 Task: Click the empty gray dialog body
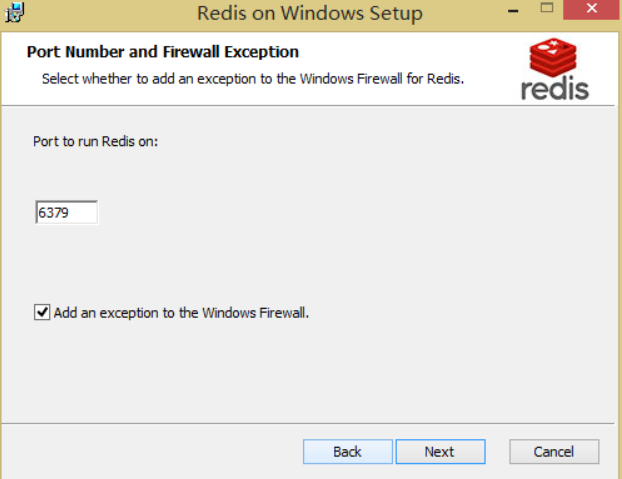coord(357,238)
